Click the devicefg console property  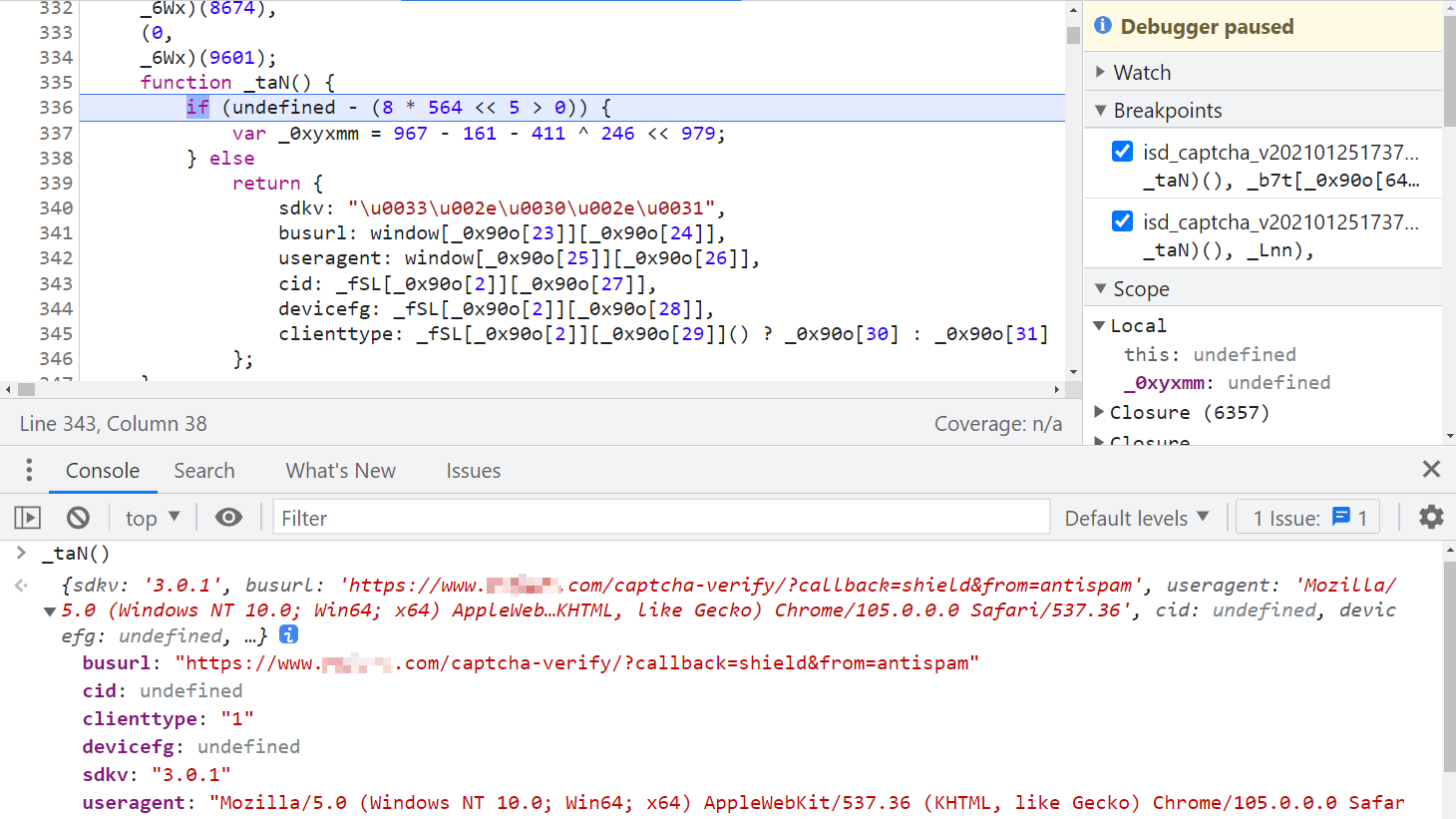[190, 746]
